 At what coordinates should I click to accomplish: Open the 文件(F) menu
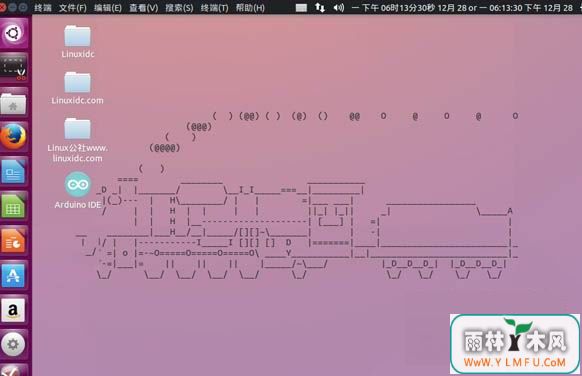[x=72, y=8]
